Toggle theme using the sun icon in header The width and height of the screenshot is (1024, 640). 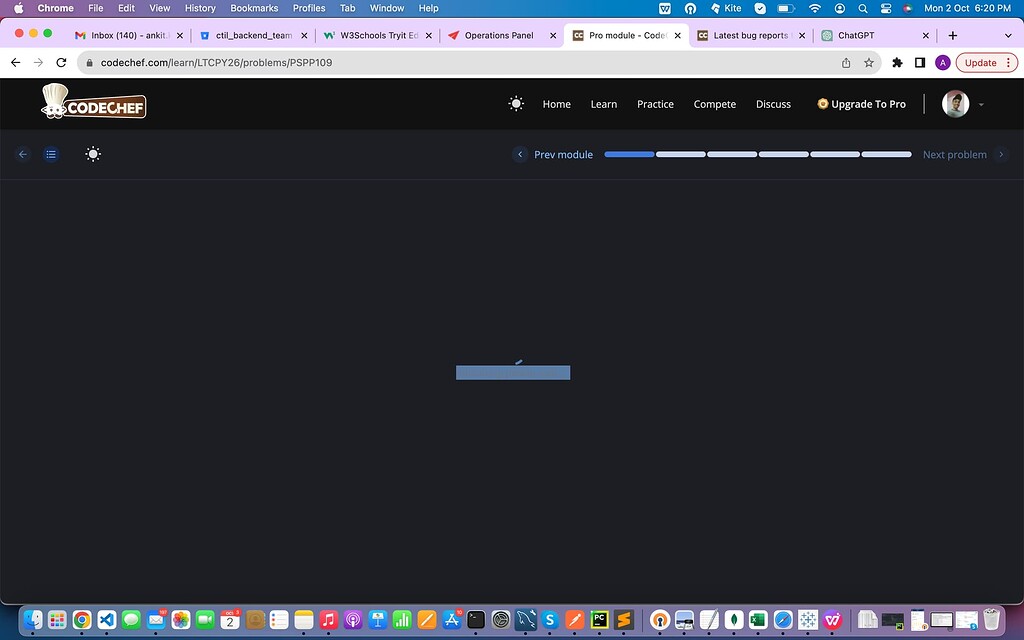[516, 103]
